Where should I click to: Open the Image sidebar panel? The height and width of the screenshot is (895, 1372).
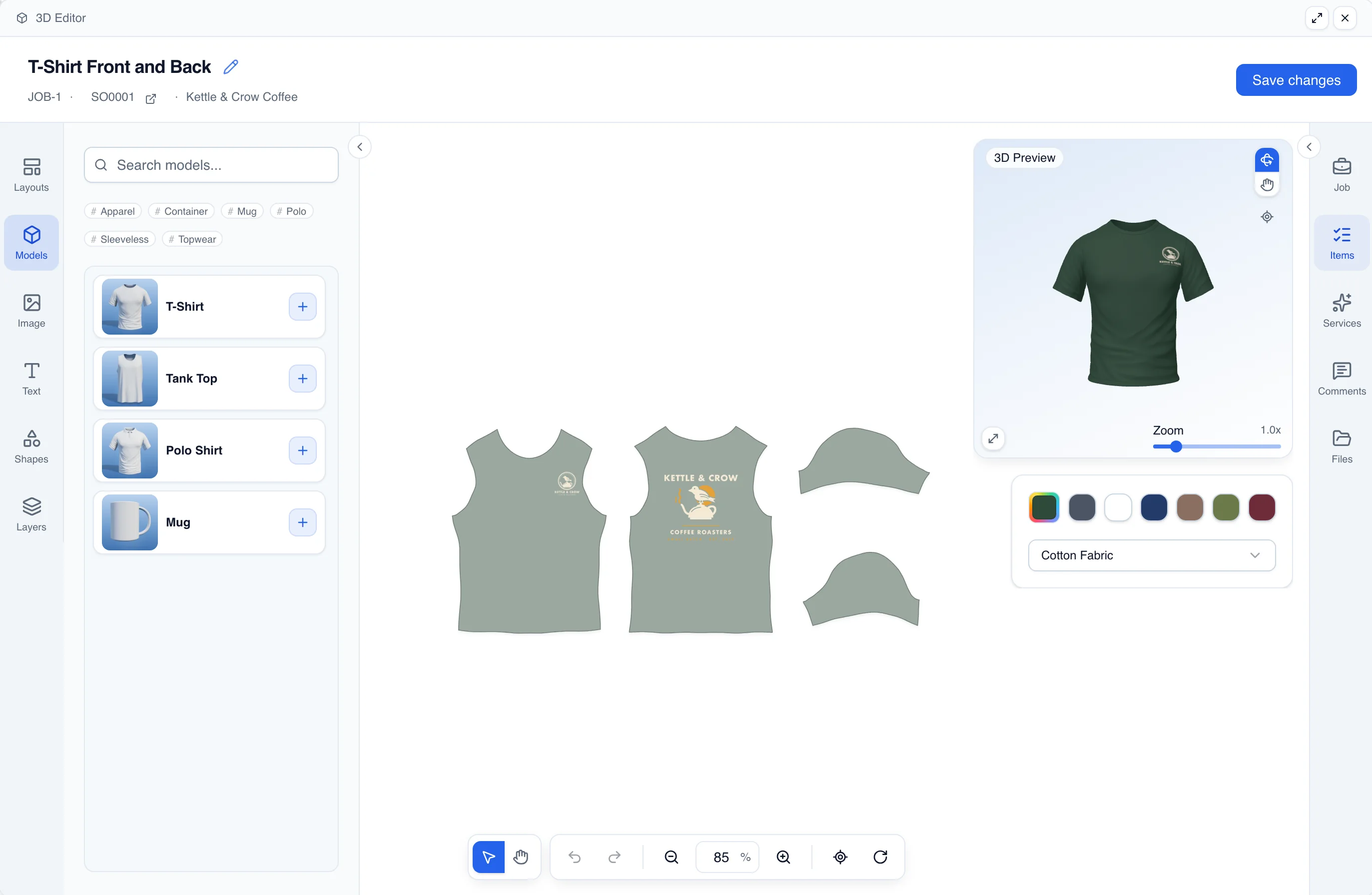(x=31, y=311)
